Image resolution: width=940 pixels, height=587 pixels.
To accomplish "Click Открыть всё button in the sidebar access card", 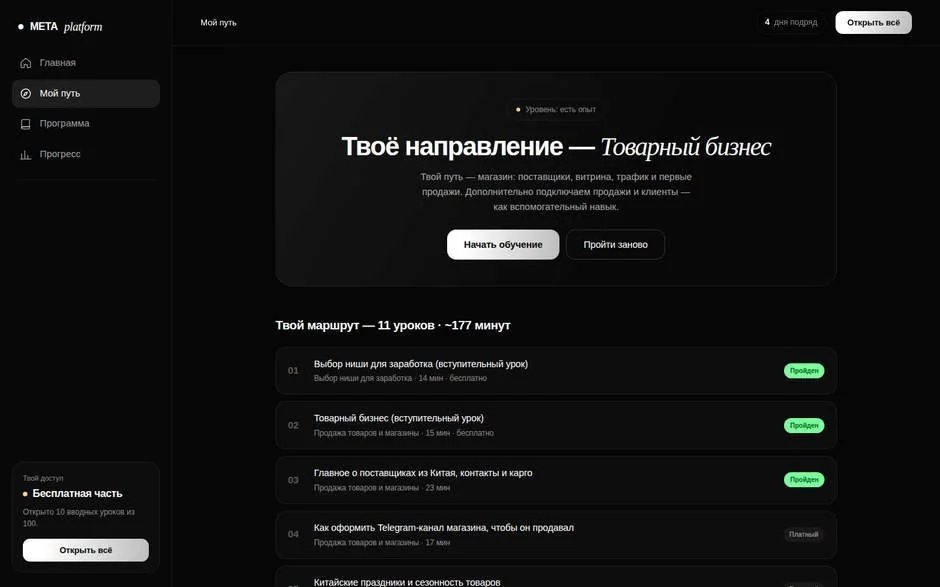I will 86,550.
